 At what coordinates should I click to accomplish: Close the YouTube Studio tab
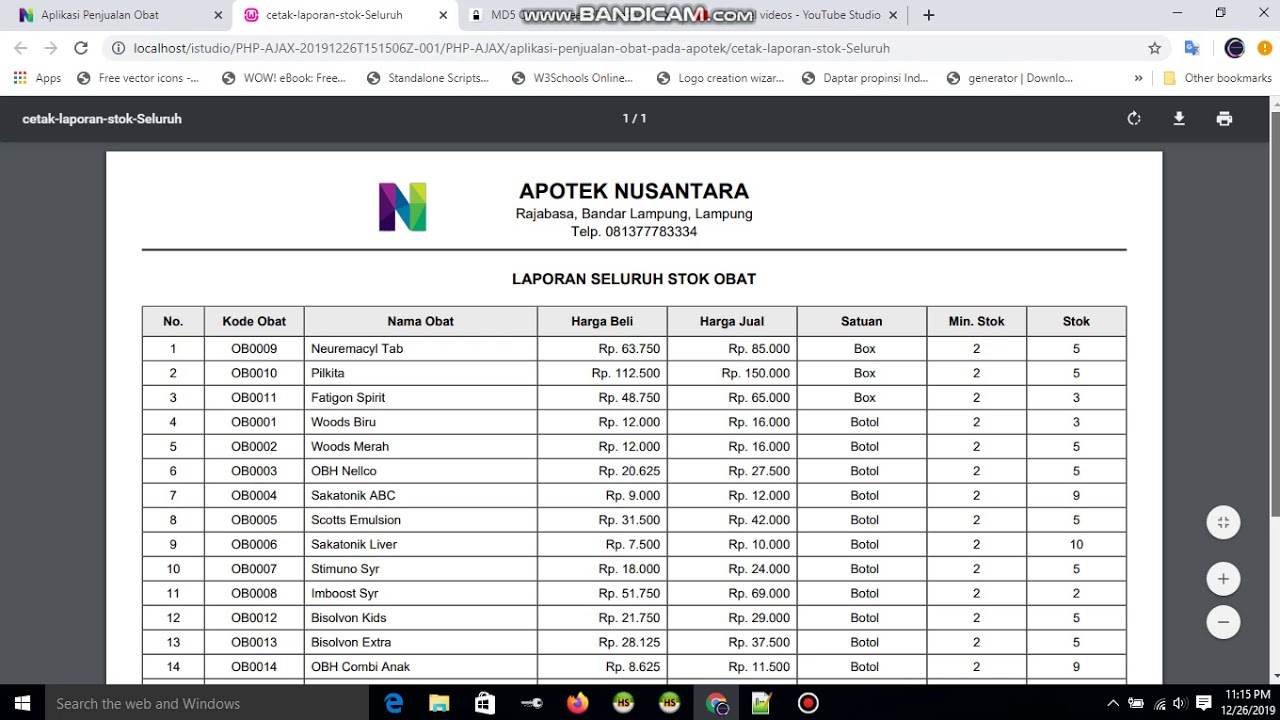[893, 15]
